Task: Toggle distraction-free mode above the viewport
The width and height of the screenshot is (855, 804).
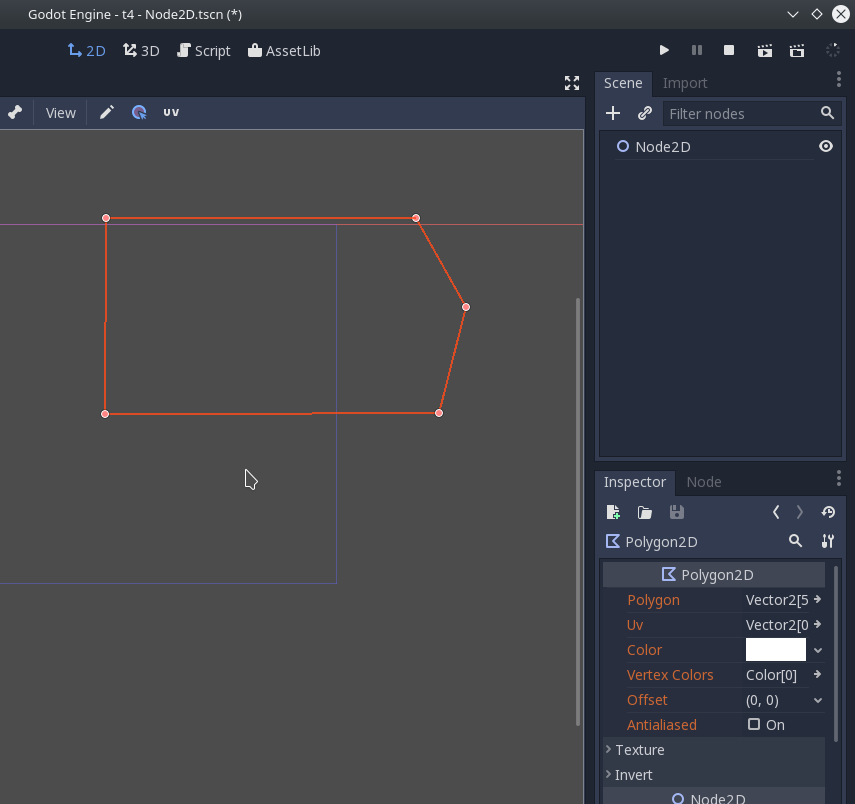Action: (571, 83)
